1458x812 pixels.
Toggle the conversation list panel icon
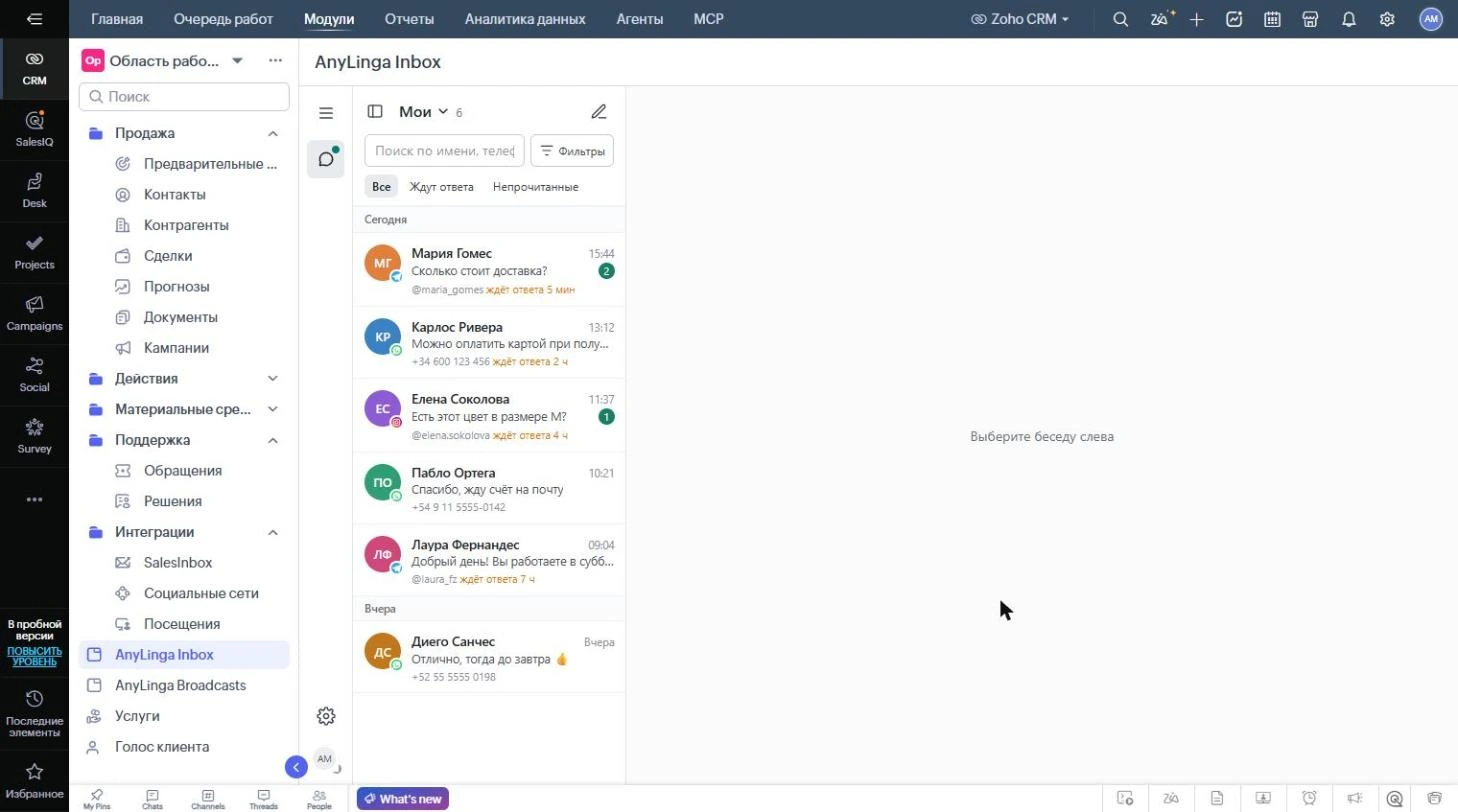(375, 112)
